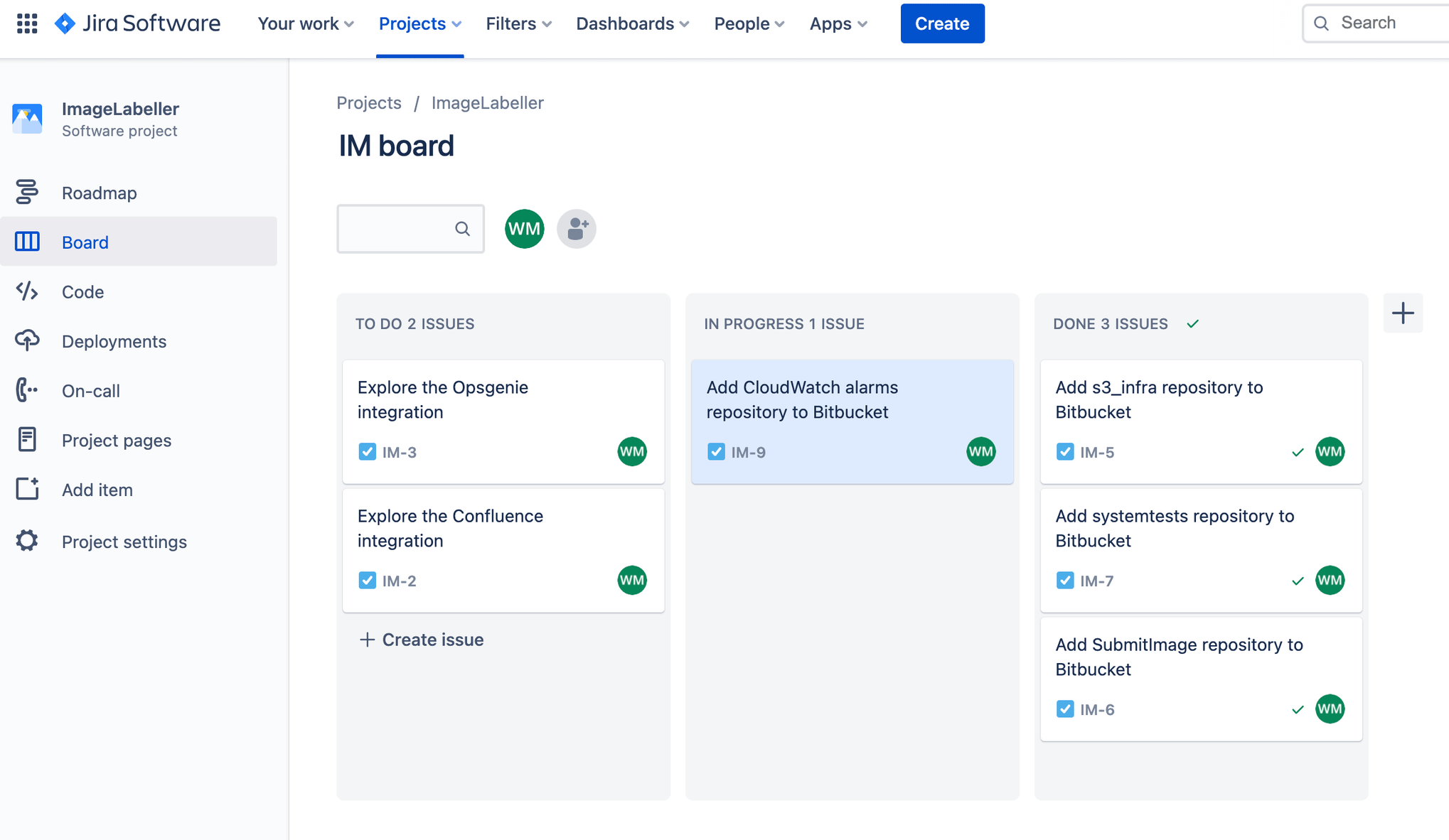This screenshot has width=1449, height=840.
Task: Expand the Dashboards dropdown in navbar
Action: point(631,22)
